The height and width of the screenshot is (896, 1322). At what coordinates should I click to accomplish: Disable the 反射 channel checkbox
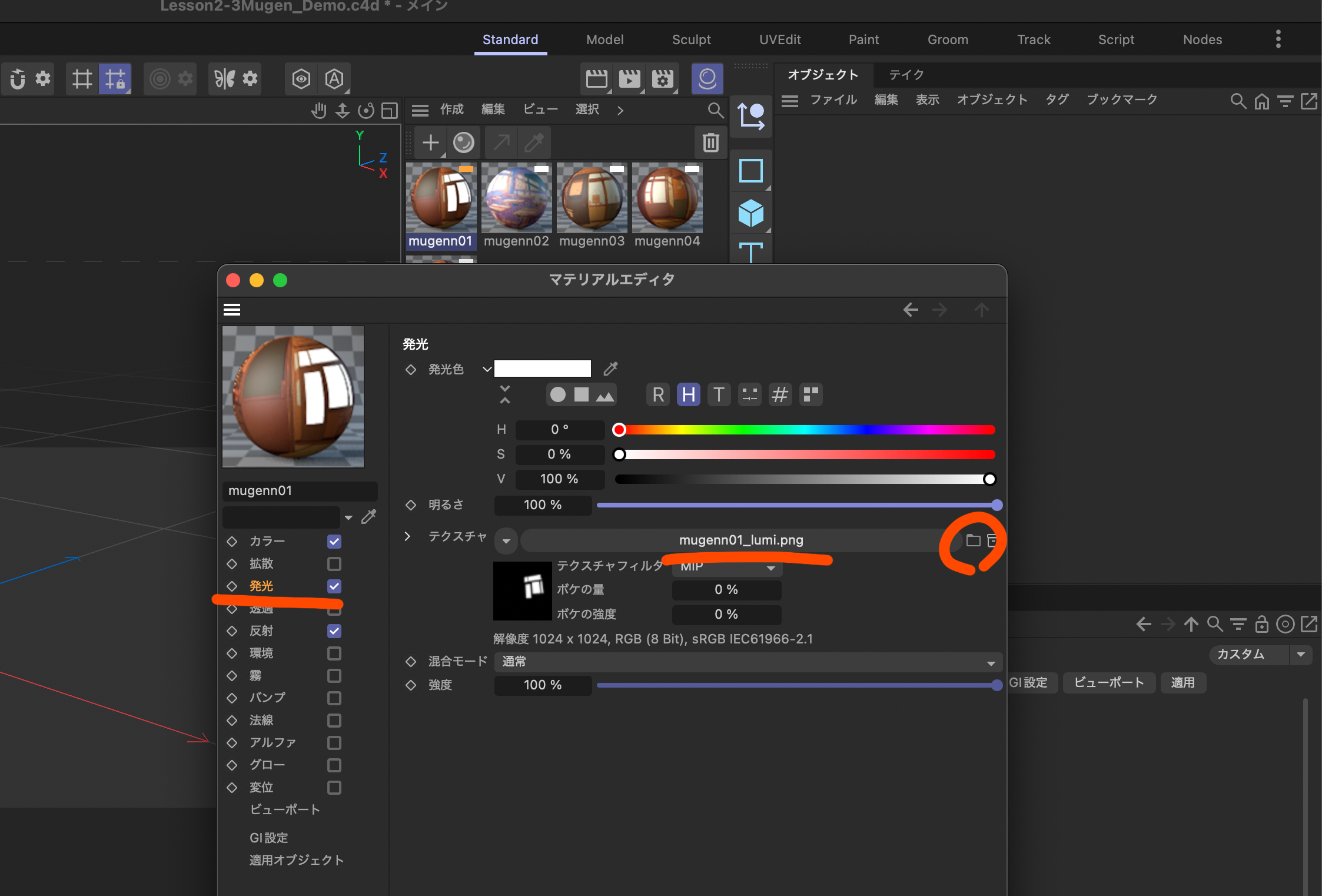(x=334, y=631)
